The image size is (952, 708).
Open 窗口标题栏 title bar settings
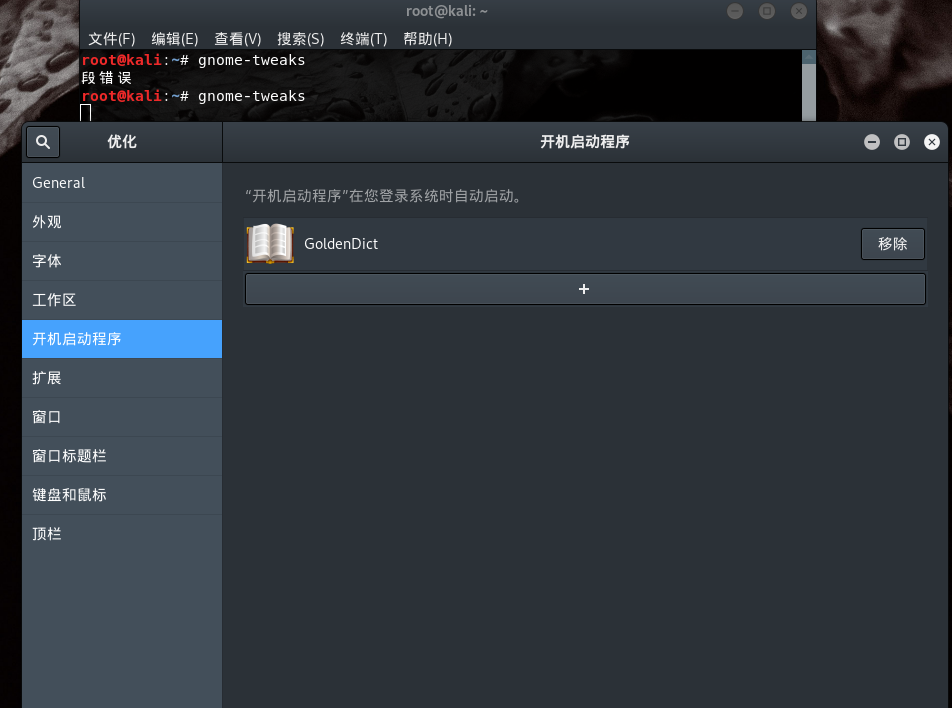pos(122,456)
